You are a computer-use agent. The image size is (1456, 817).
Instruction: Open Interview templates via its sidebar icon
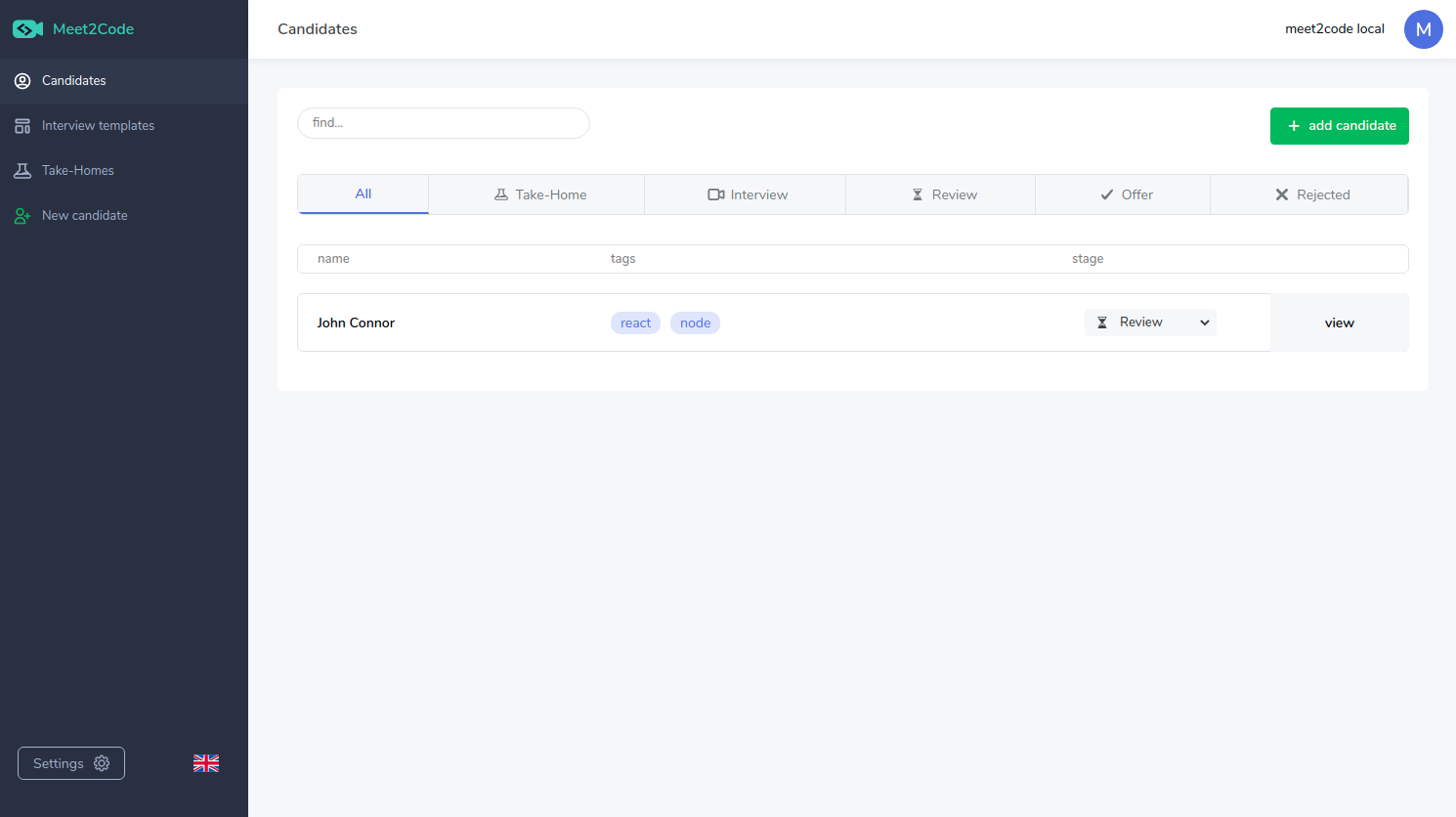21,125
